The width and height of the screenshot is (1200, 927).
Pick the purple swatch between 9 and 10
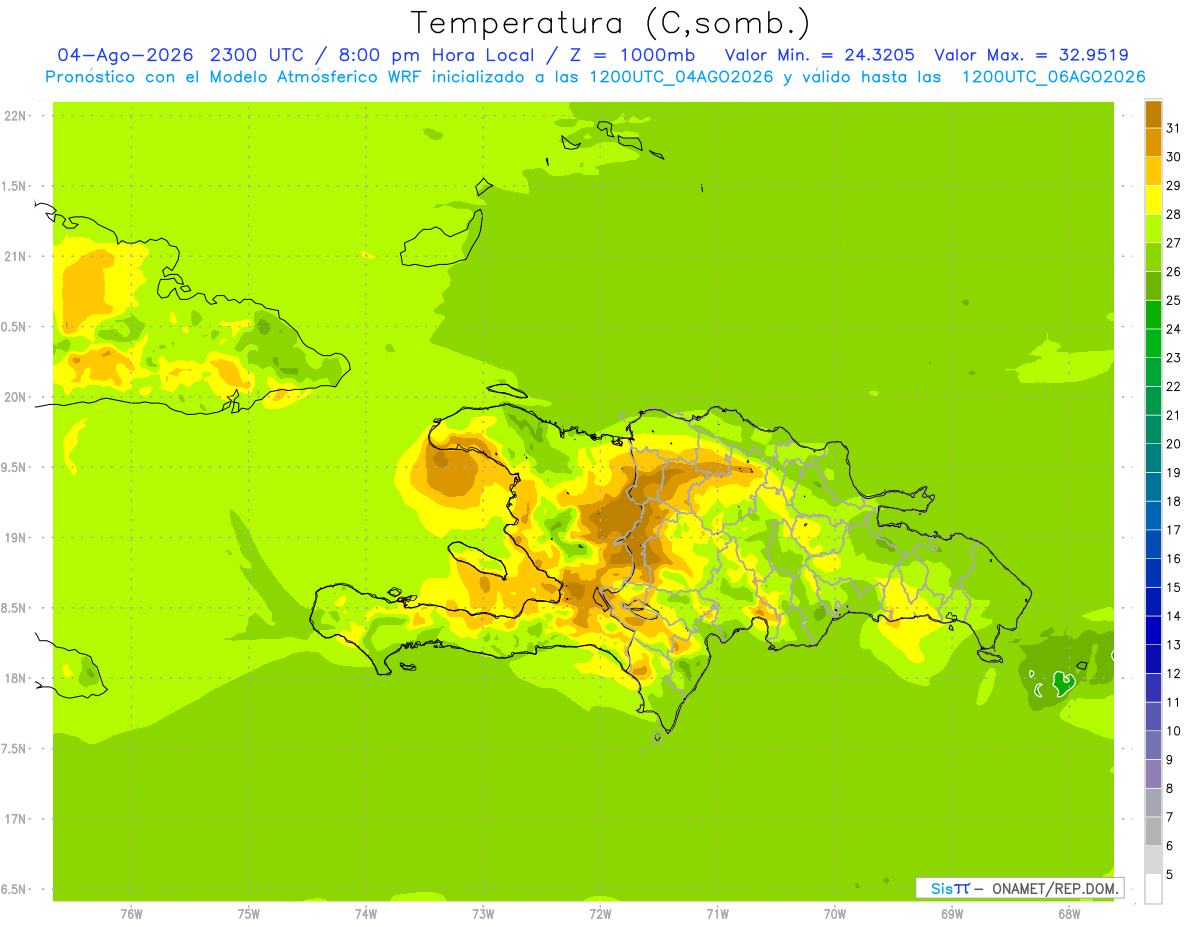(1153, 744)
